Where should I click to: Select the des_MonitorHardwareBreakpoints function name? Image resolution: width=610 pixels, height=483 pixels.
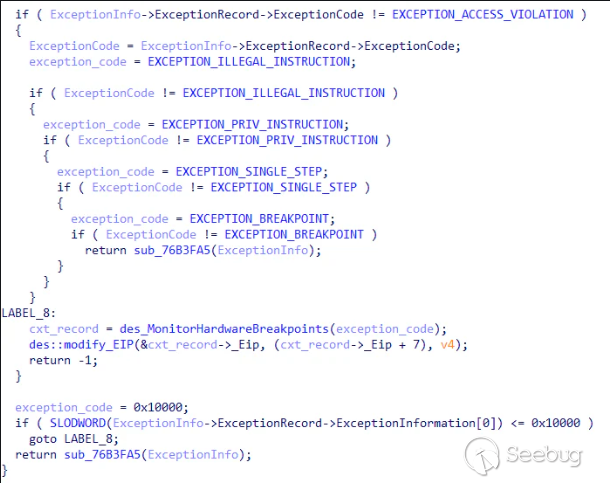224,329
